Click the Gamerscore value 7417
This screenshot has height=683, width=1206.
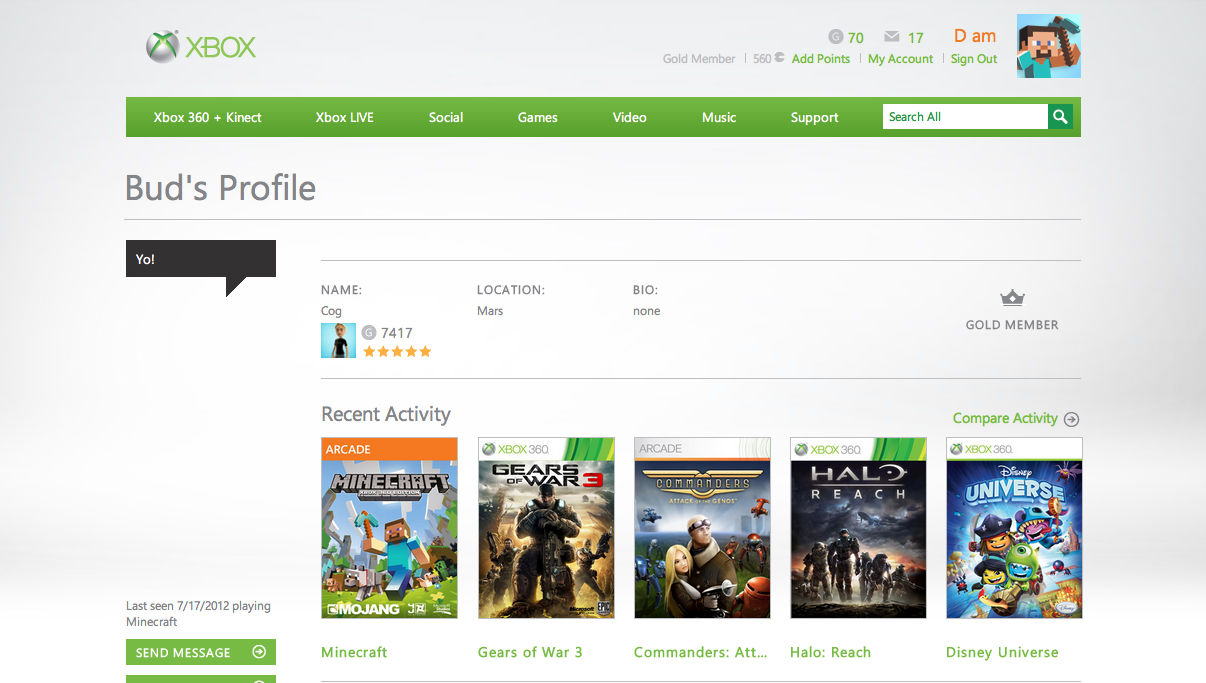pos(397,333)
